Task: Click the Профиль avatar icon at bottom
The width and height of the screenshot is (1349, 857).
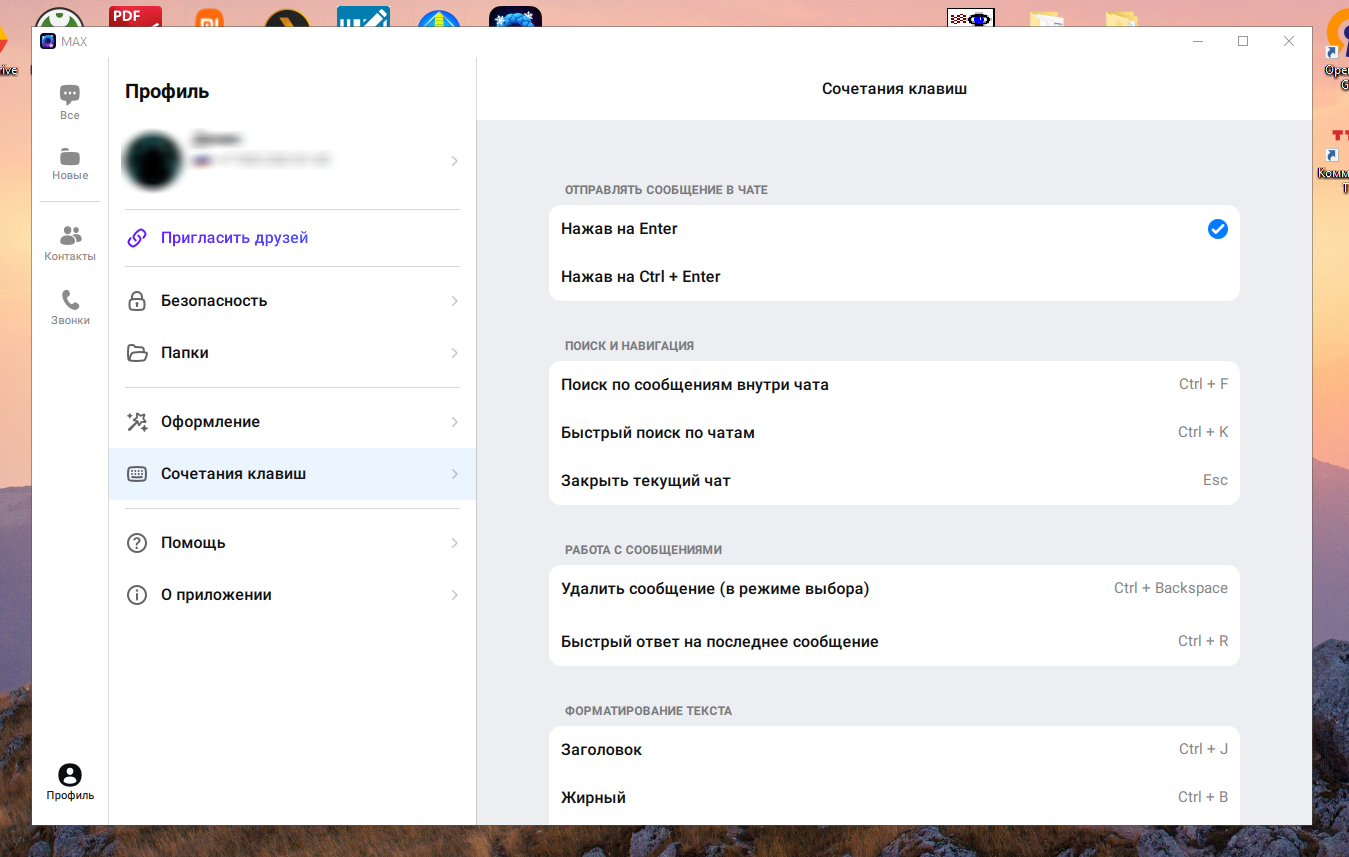Action: pyautogui.click(x=70, y=776)
